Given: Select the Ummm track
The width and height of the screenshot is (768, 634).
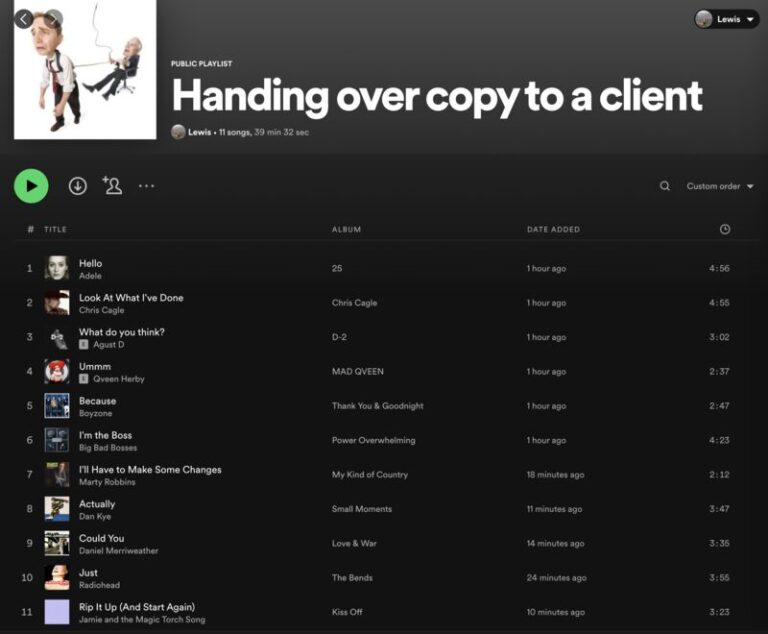Looking at the screenshot, I should (95, 366).
